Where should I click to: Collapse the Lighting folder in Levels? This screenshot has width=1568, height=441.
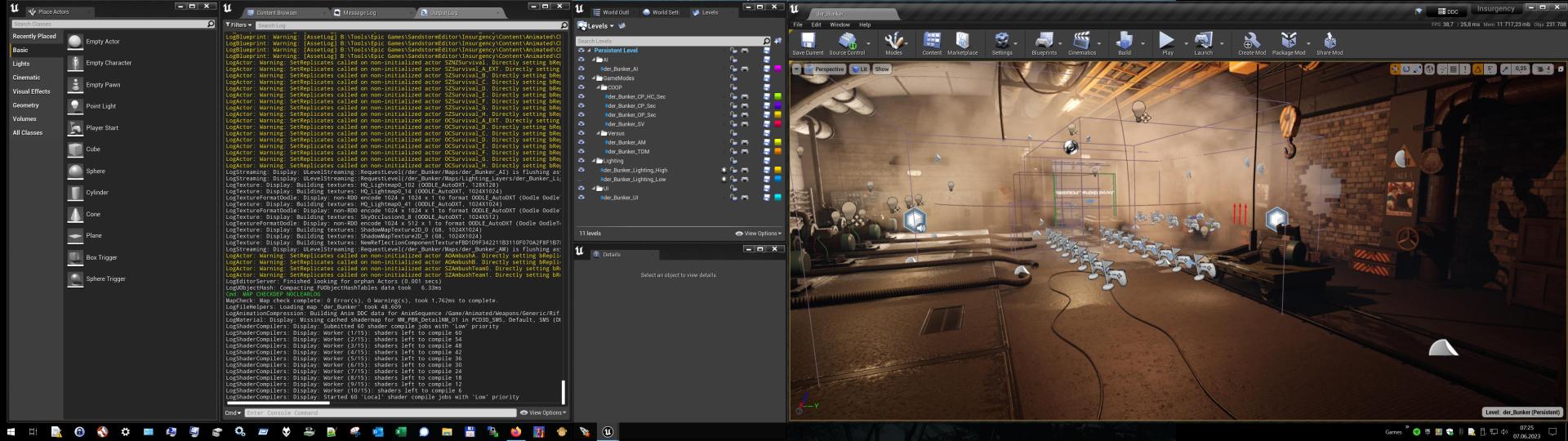click(595, 161)
